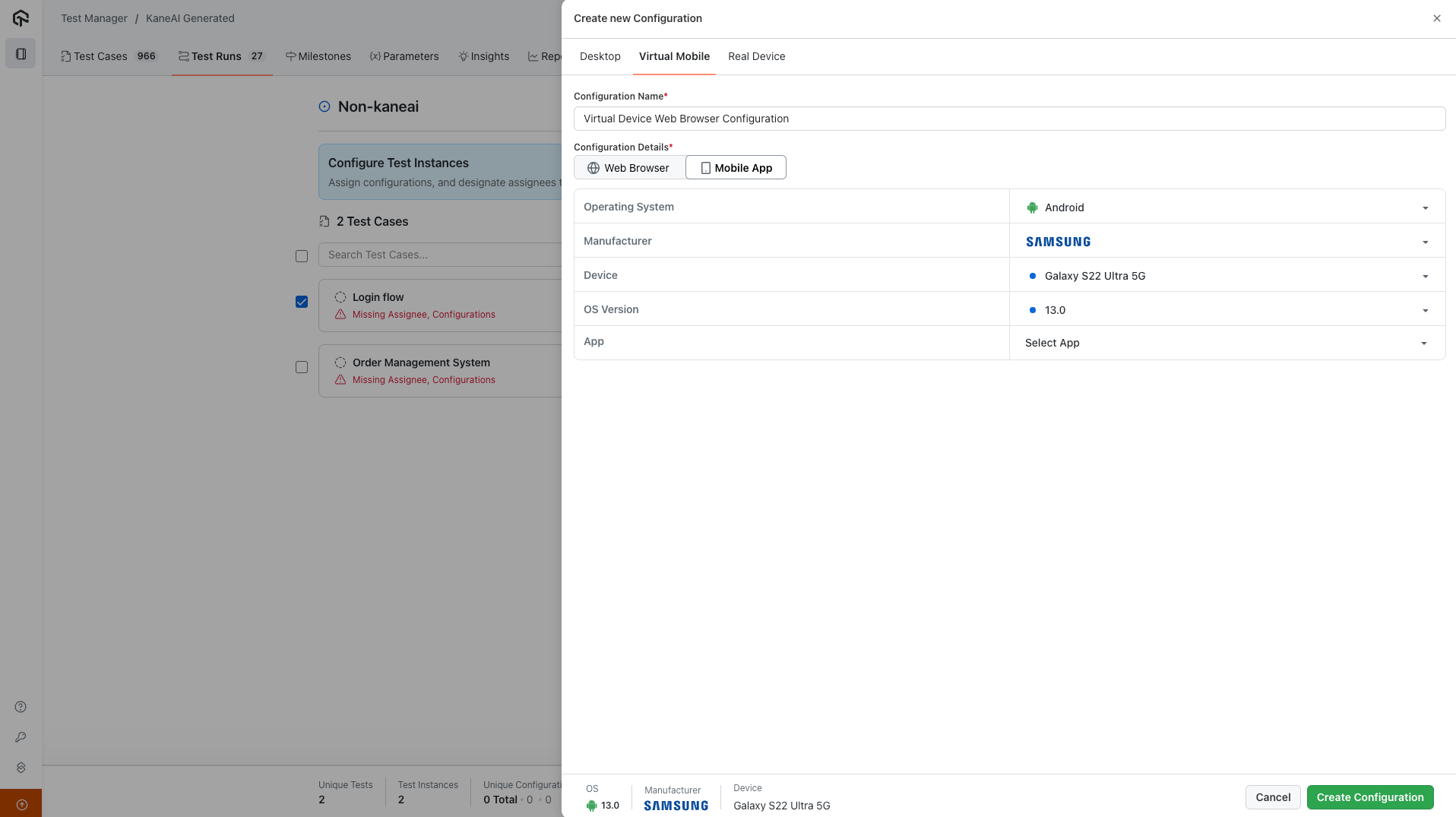1456x817 pixels.
Task: Open the integrations icon above the orange block
Action: click(20, 768)
